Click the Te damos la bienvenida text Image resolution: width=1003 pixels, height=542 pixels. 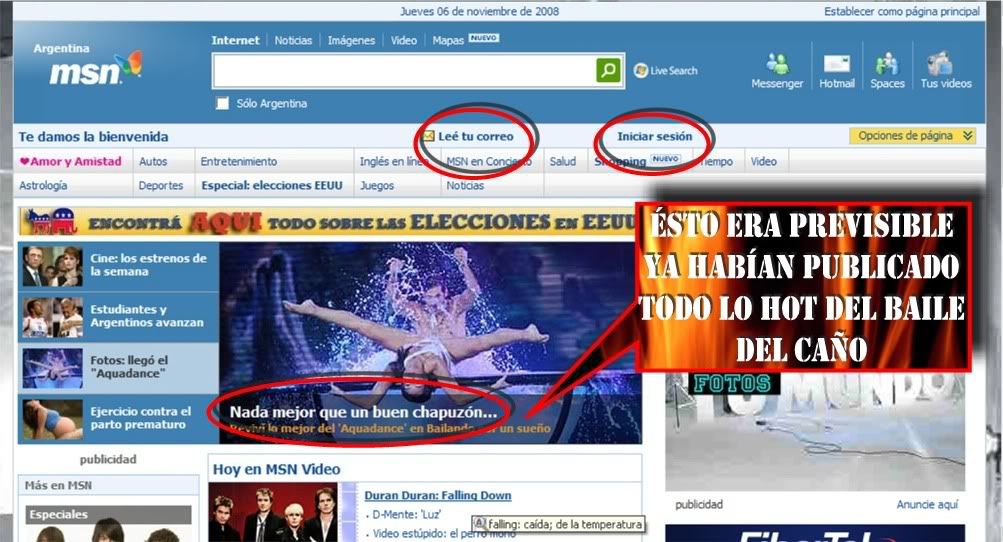(x=93, y=136)
